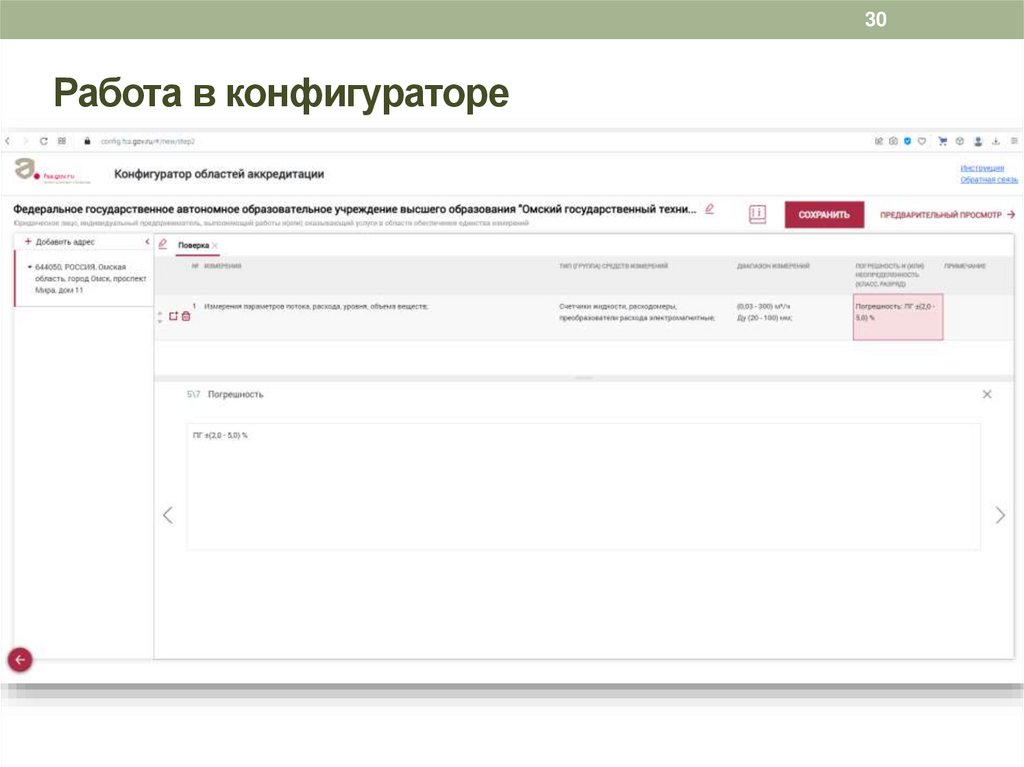The height and width of the screenshot is (767, 1024).
Task: Delete row 1 with the trash icon
Action: 185,314
